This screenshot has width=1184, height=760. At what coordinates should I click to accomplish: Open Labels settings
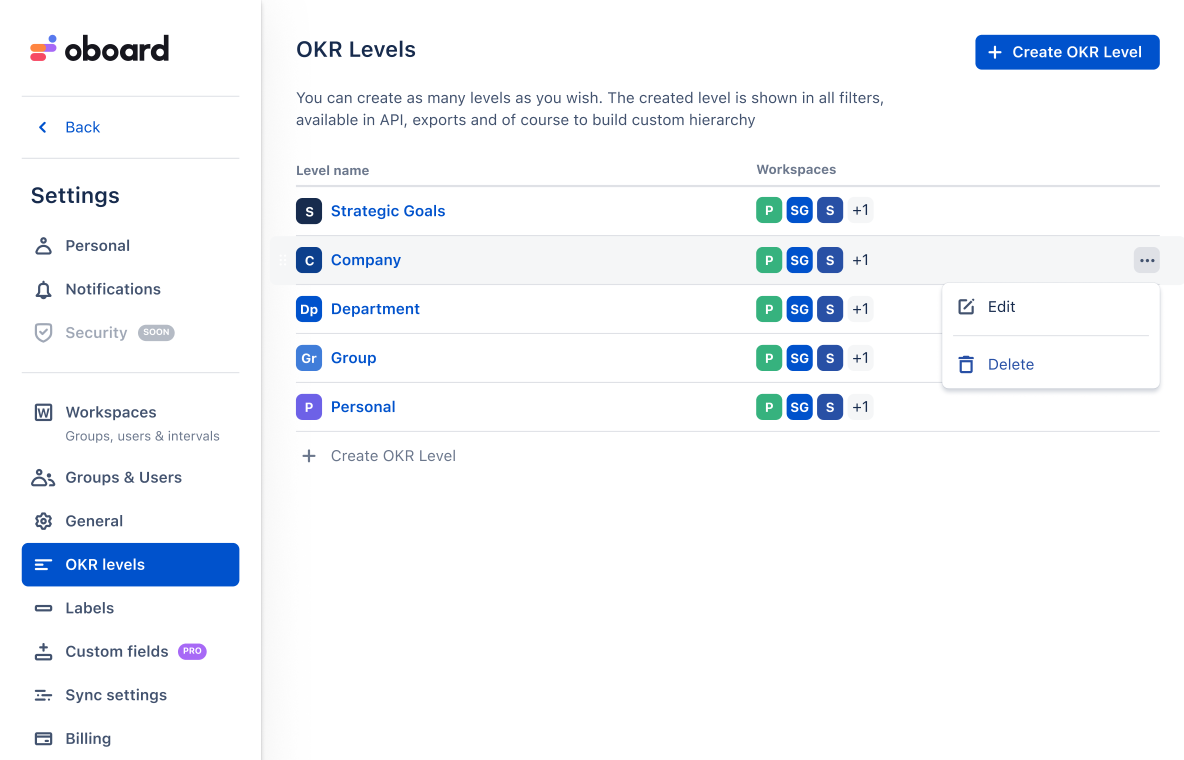pos(89,608)
